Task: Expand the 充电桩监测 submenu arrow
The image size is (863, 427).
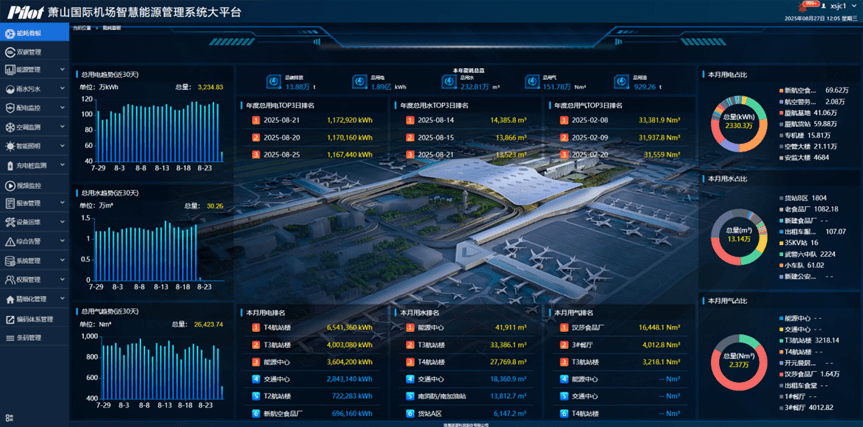Action: 62,165
